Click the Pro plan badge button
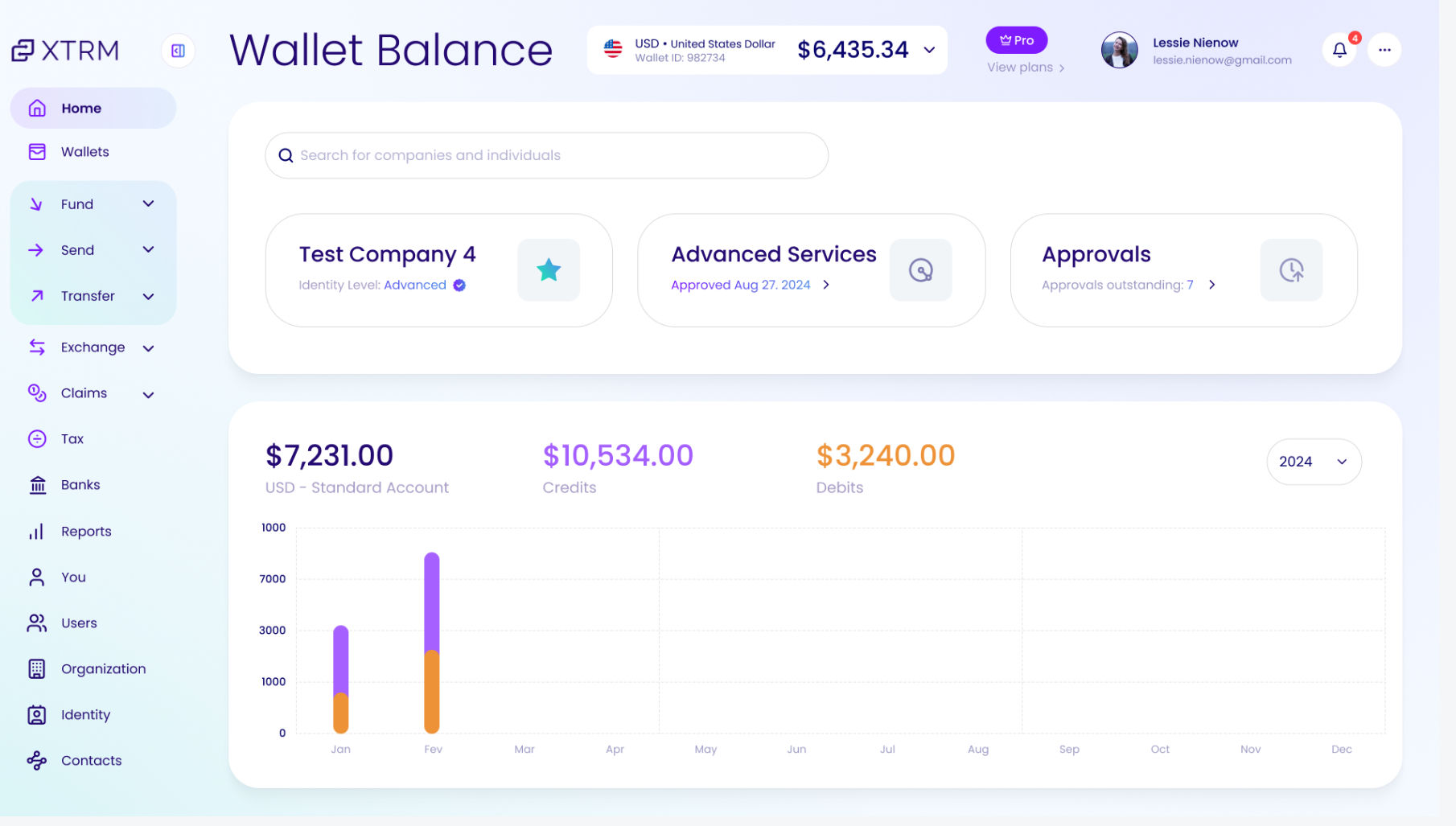 1017,40
